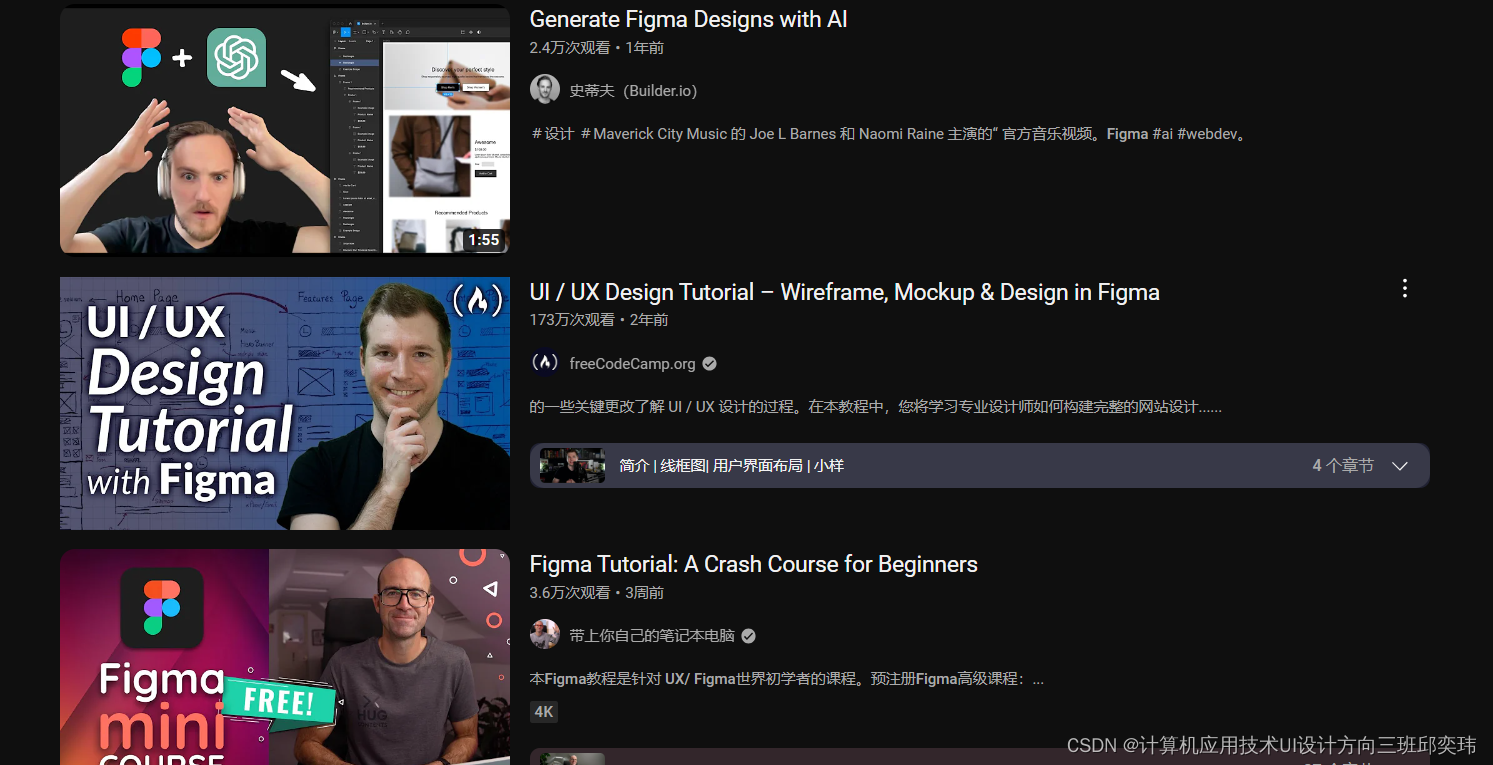Open the 史蒂夫 (Builder.io) channel name
The width and height of the screenshot is (1493, 765).
click(x=633, y=90)
